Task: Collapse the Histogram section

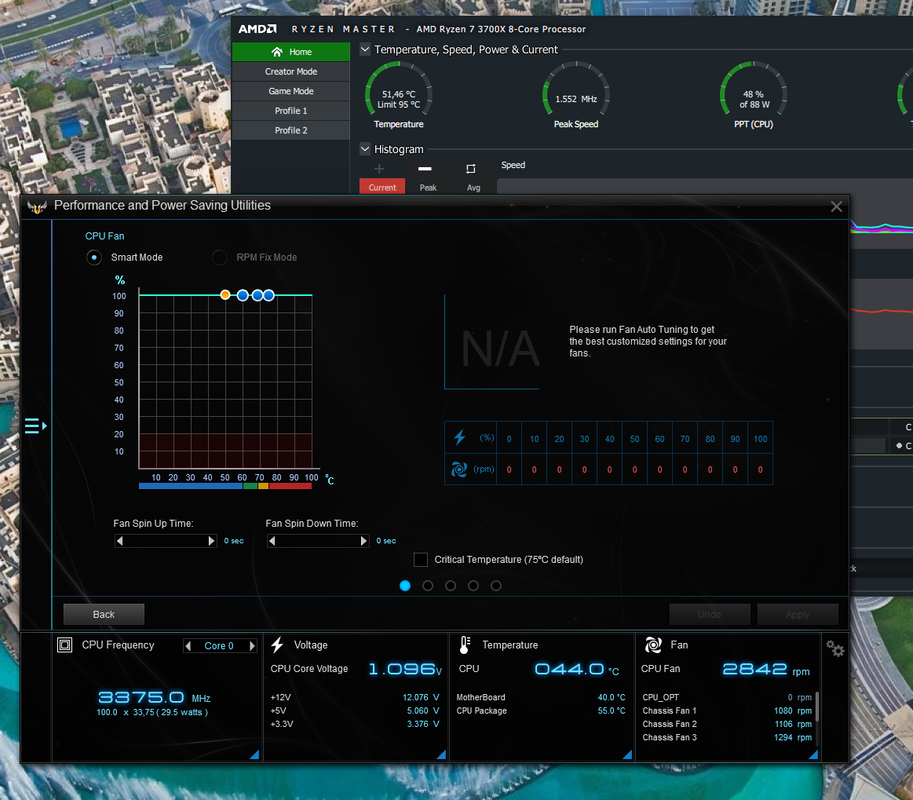Action: (x=365, y=149)
